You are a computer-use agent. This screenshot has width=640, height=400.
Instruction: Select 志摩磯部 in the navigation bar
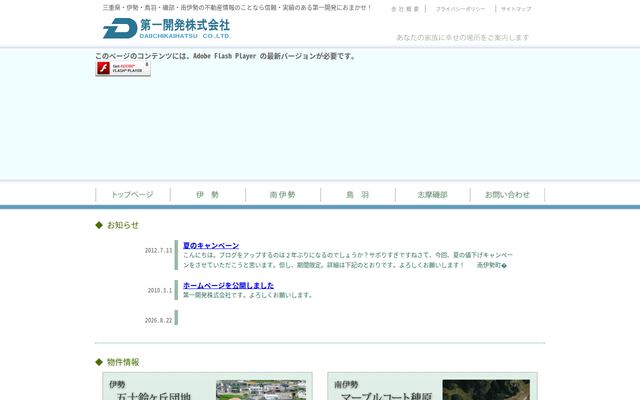(433, 195)
